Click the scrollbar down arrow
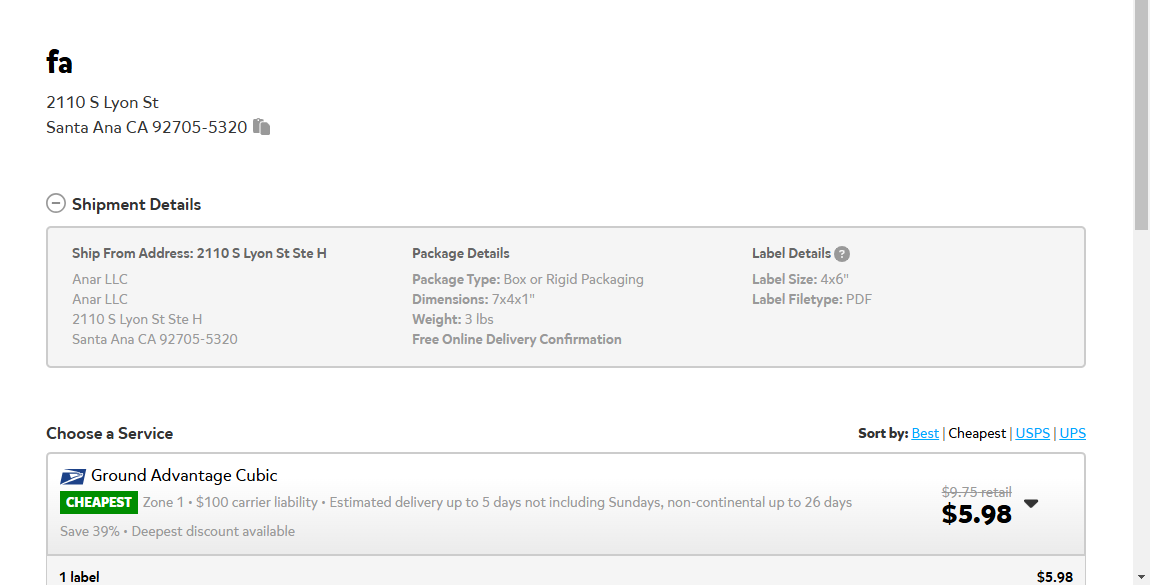Screen dimensions: 1150x585 tap(1141, 578)
